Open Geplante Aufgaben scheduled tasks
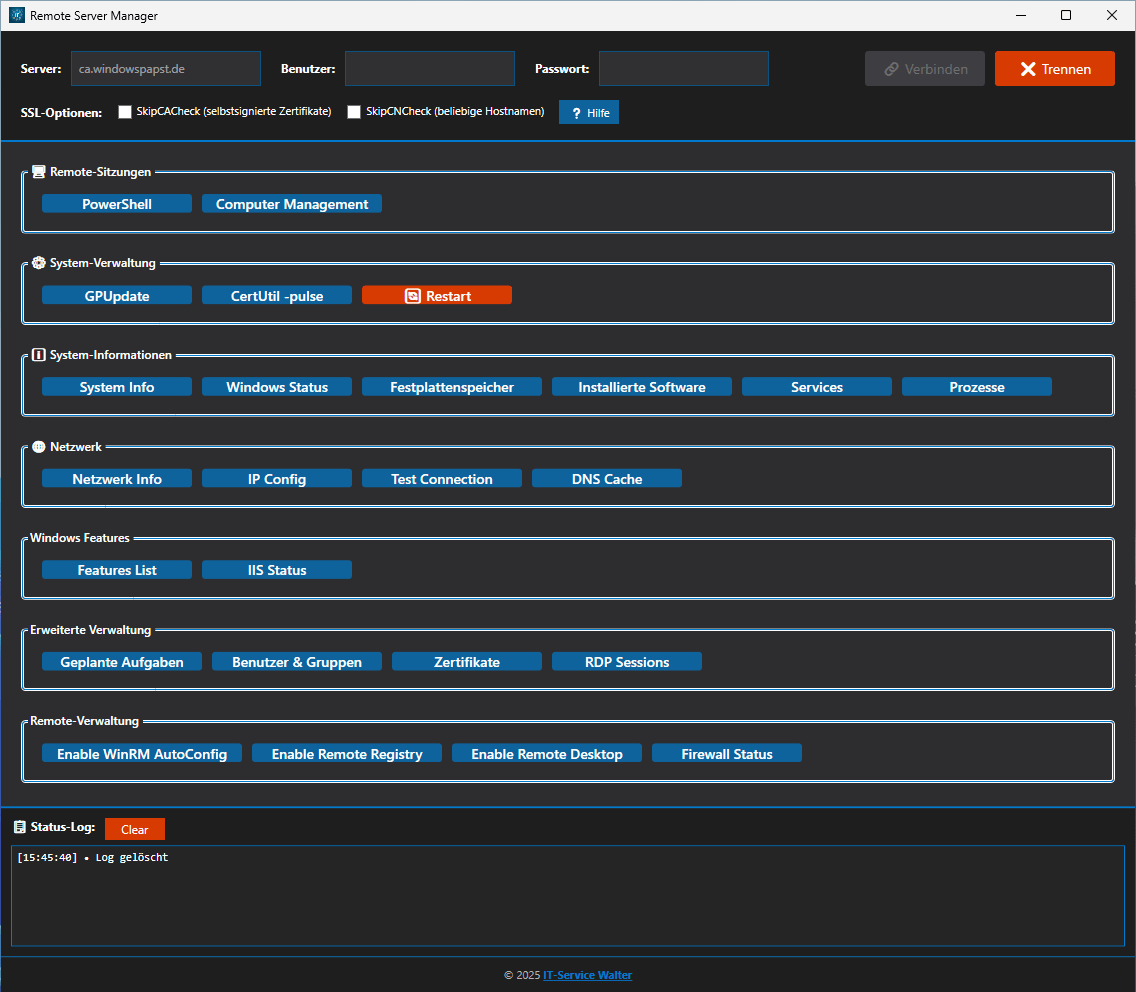The width and height of the screenshot is (1136, 992). click(122, 662)
